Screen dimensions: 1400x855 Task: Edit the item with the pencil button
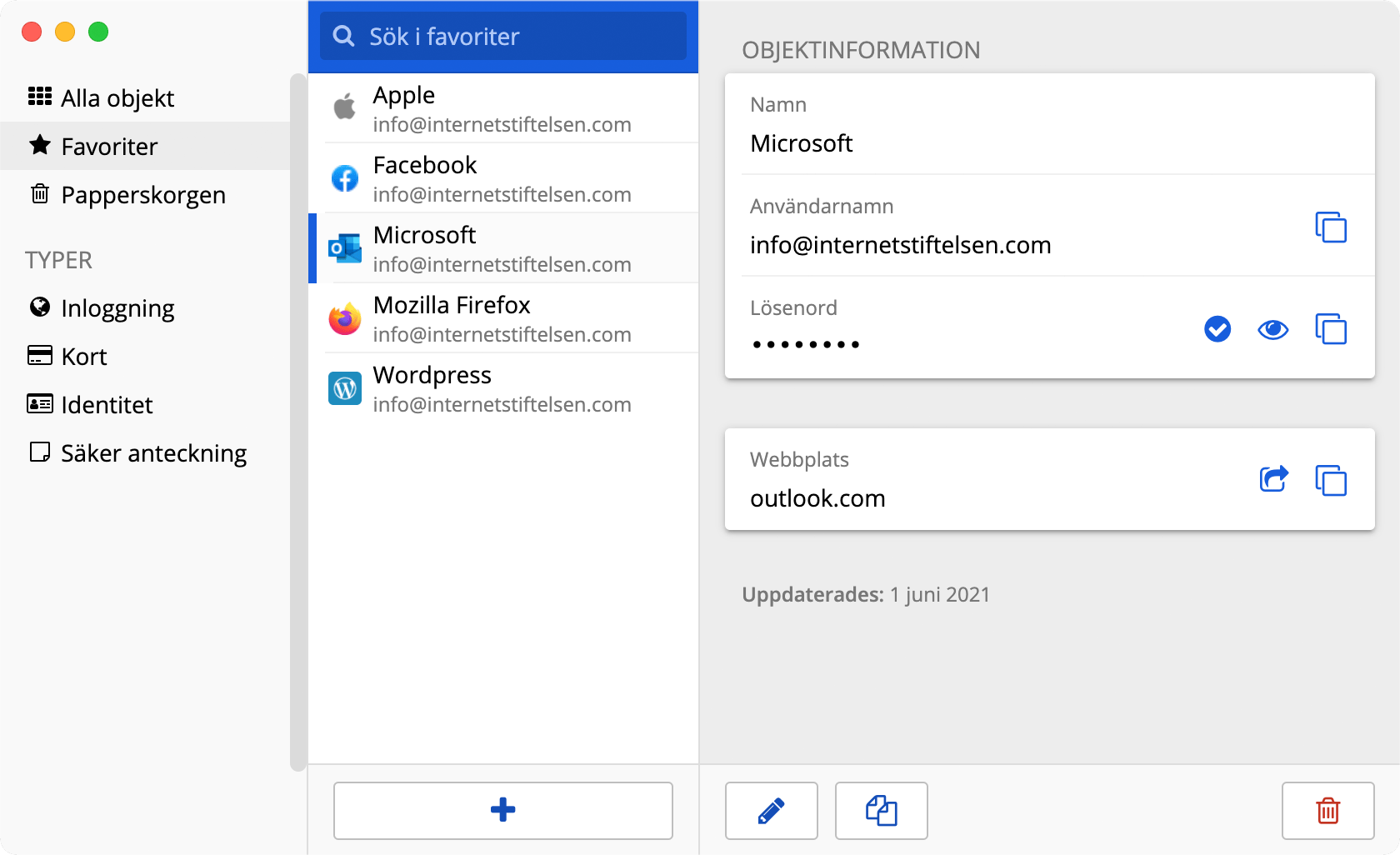[772, 811]
